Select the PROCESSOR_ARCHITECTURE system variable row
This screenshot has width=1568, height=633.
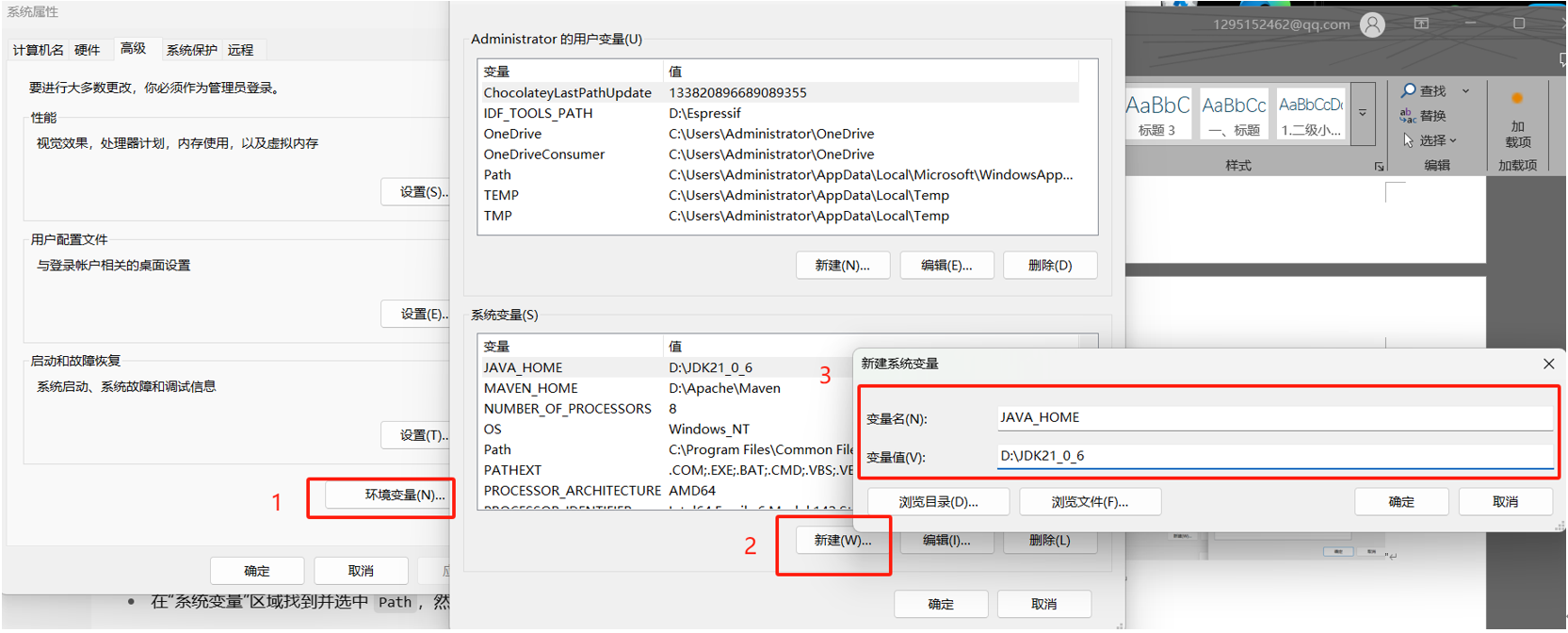(666, 491)
